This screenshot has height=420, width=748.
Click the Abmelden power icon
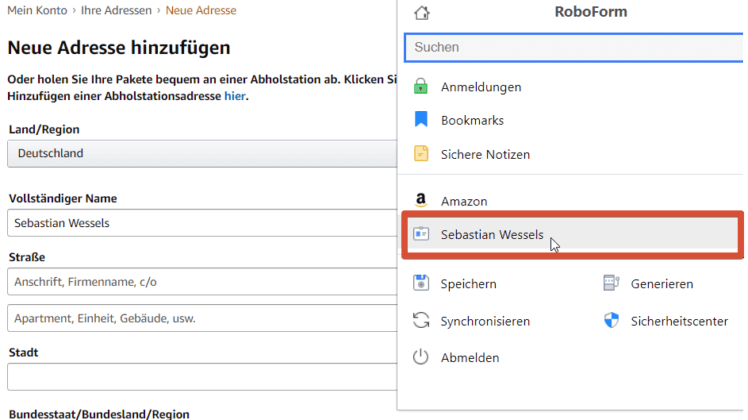pyautogui.click(x=421, y=357)
